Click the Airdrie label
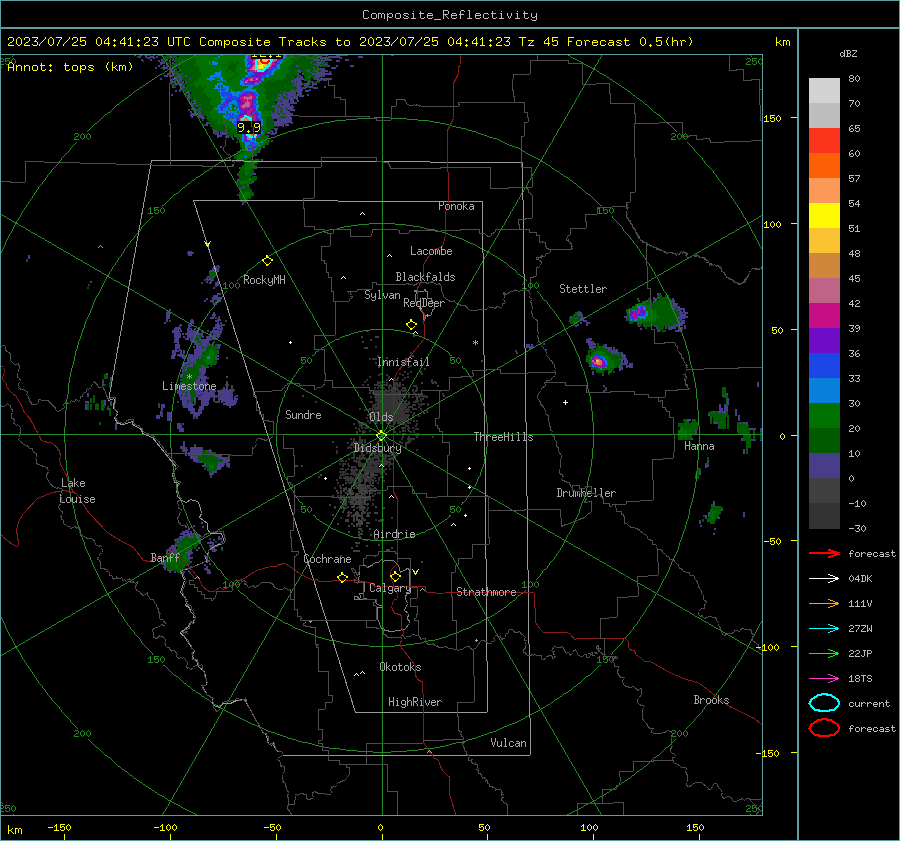 pos(394,534)
